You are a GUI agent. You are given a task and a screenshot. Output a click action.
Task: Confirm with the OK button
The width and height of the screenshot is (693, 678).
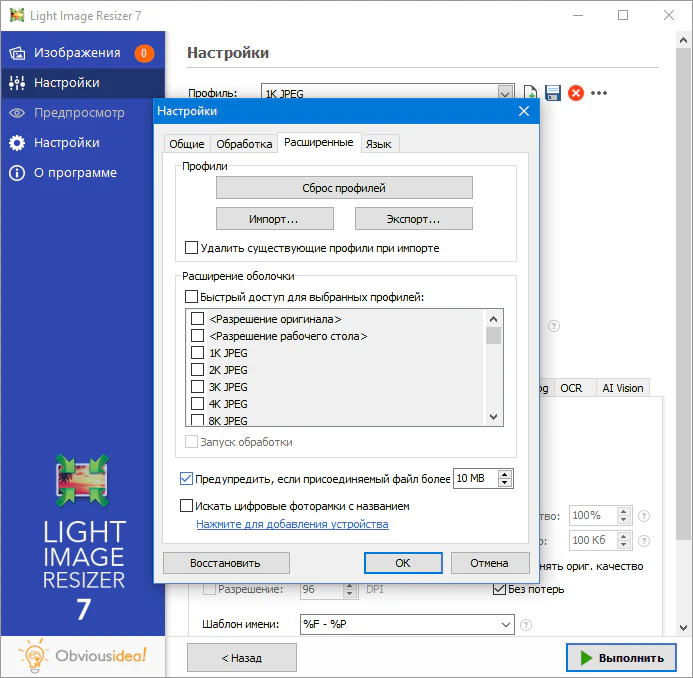pos(403,563)
